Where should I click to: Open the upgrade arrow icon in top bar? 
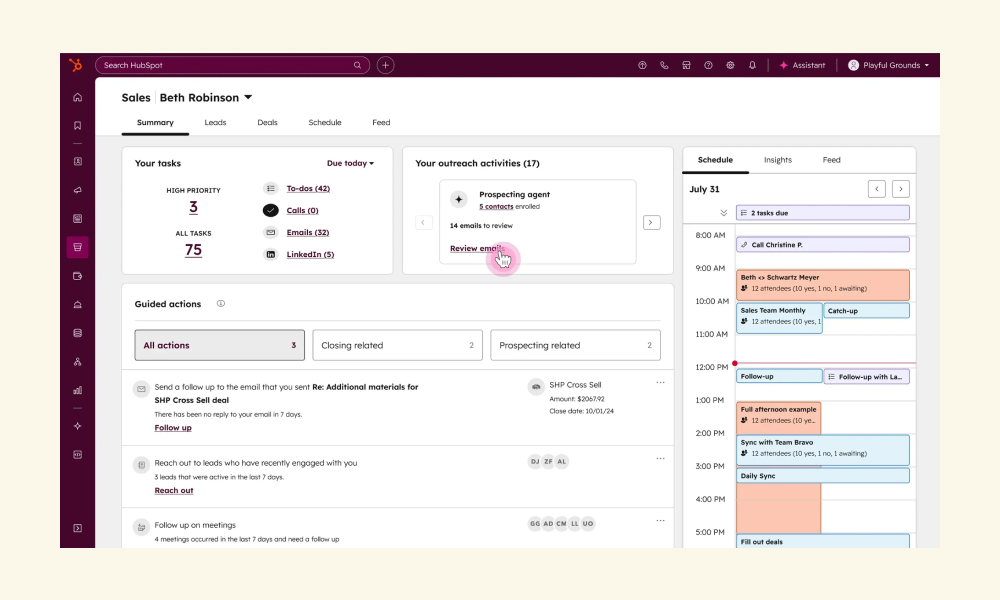tap(642, 65)
